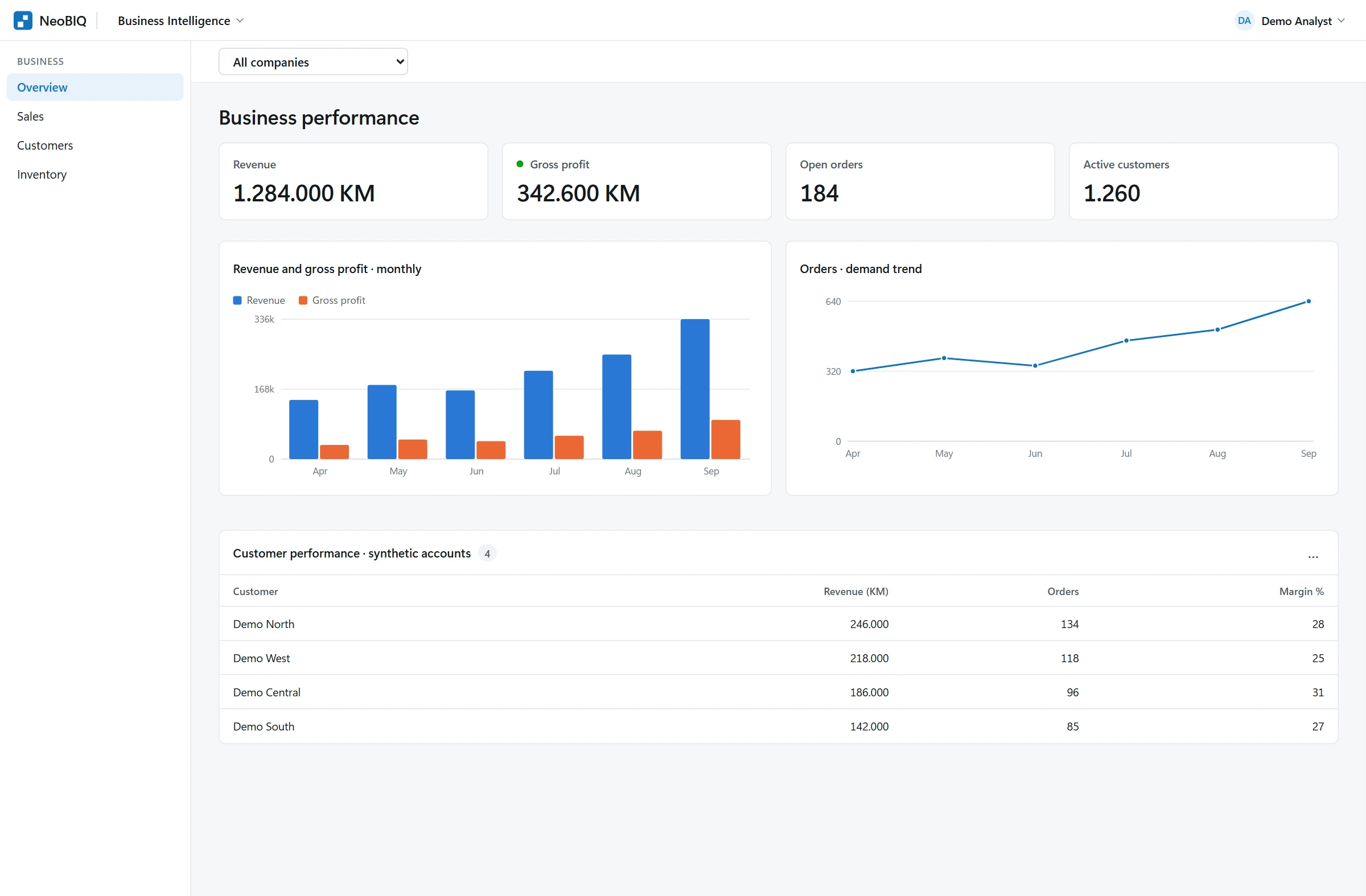Navigate to Customers in sidebar
The image size is (1366, 896).
(95, 146)
